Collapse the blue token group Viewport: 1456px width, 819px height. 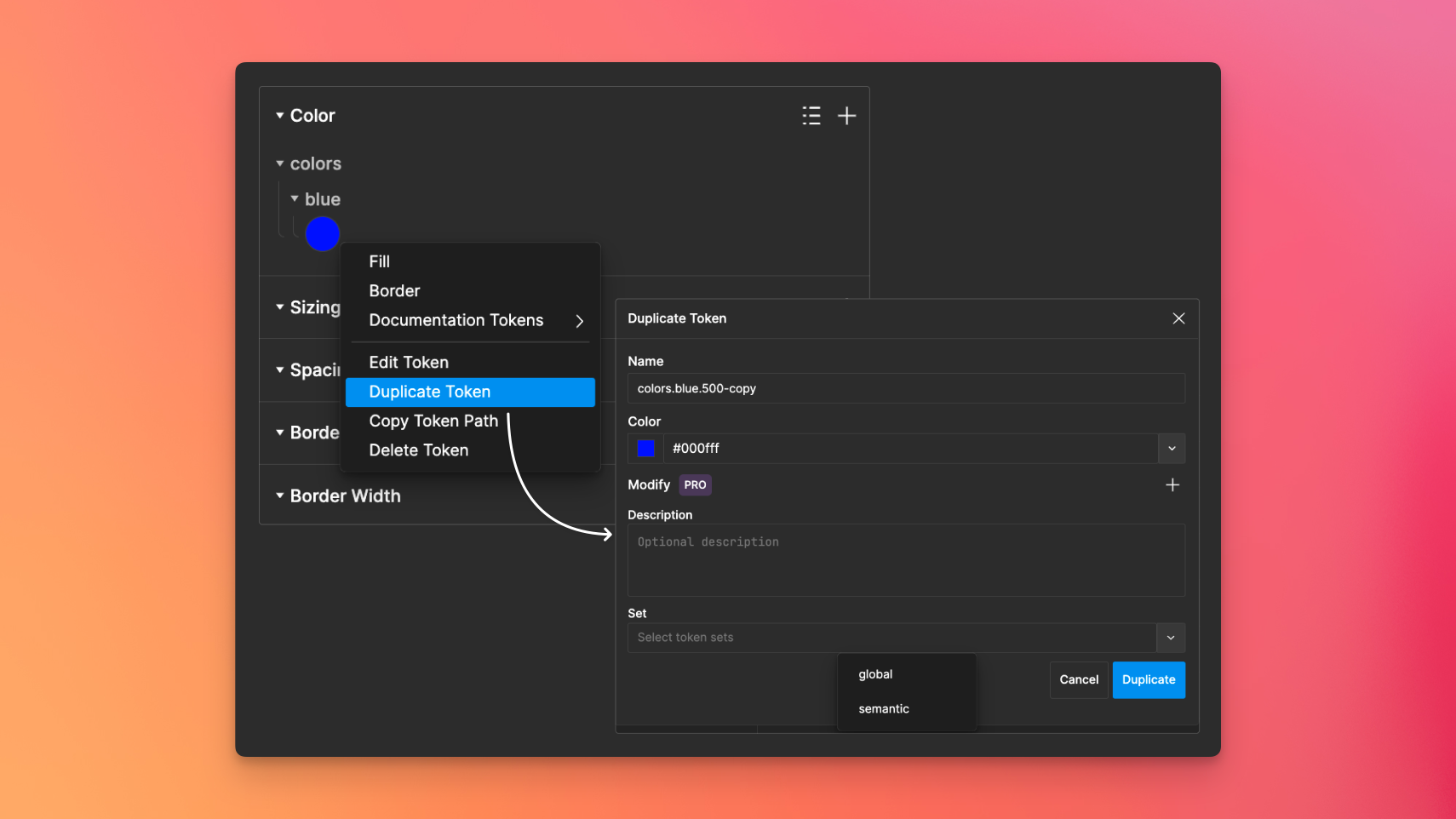295,198
